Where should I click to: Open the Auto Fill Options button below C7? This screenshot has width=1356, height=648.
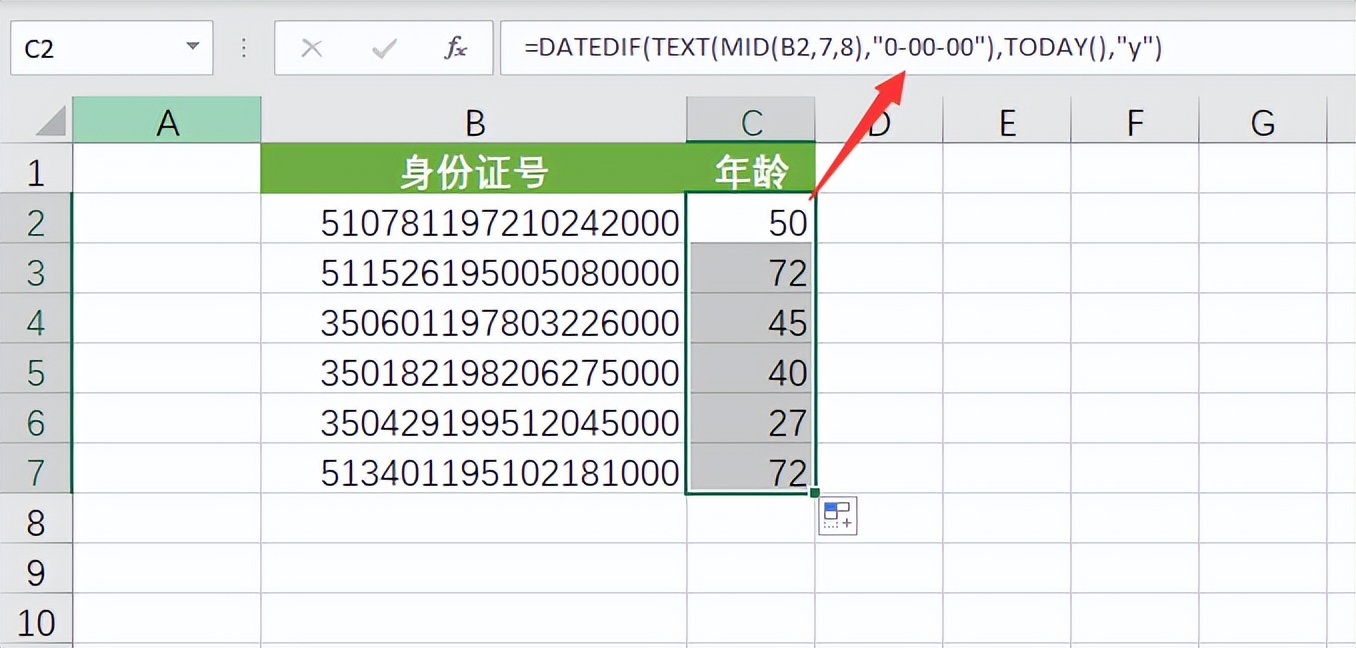[837, 515]
